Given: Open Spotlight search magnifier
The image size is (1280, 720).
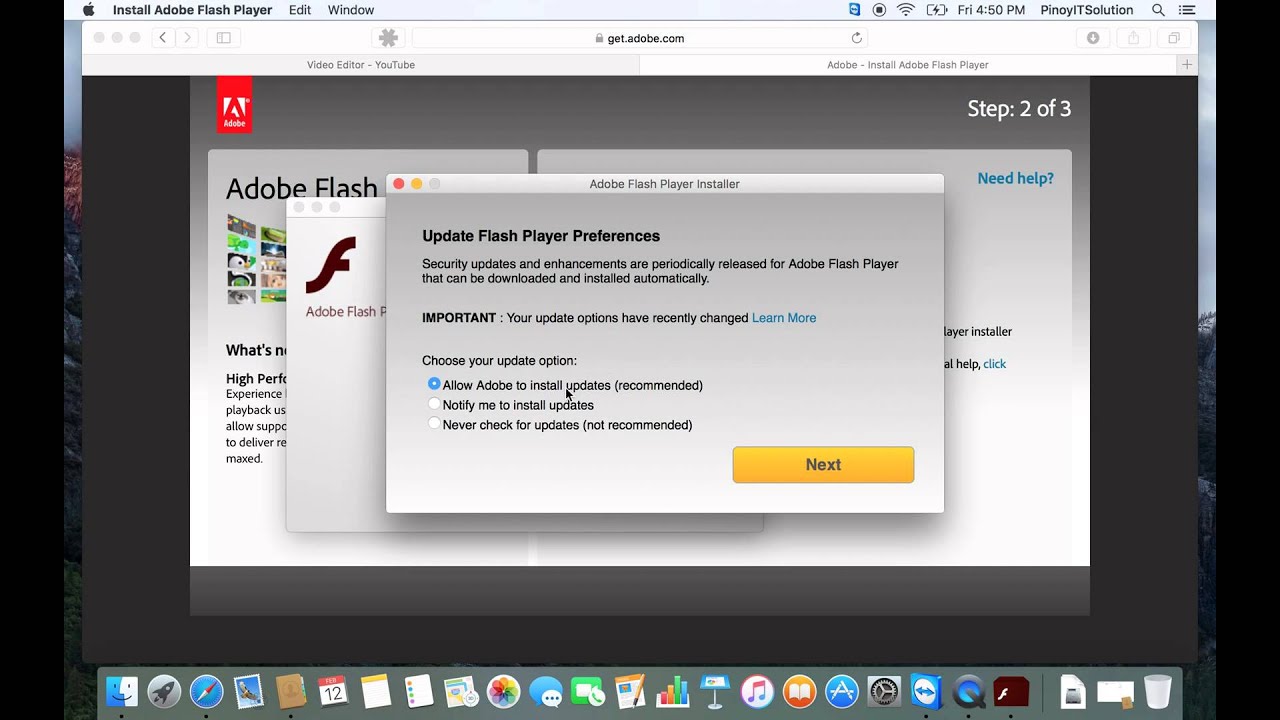Looking at the screenshot, I should [x=1158, y=10].
